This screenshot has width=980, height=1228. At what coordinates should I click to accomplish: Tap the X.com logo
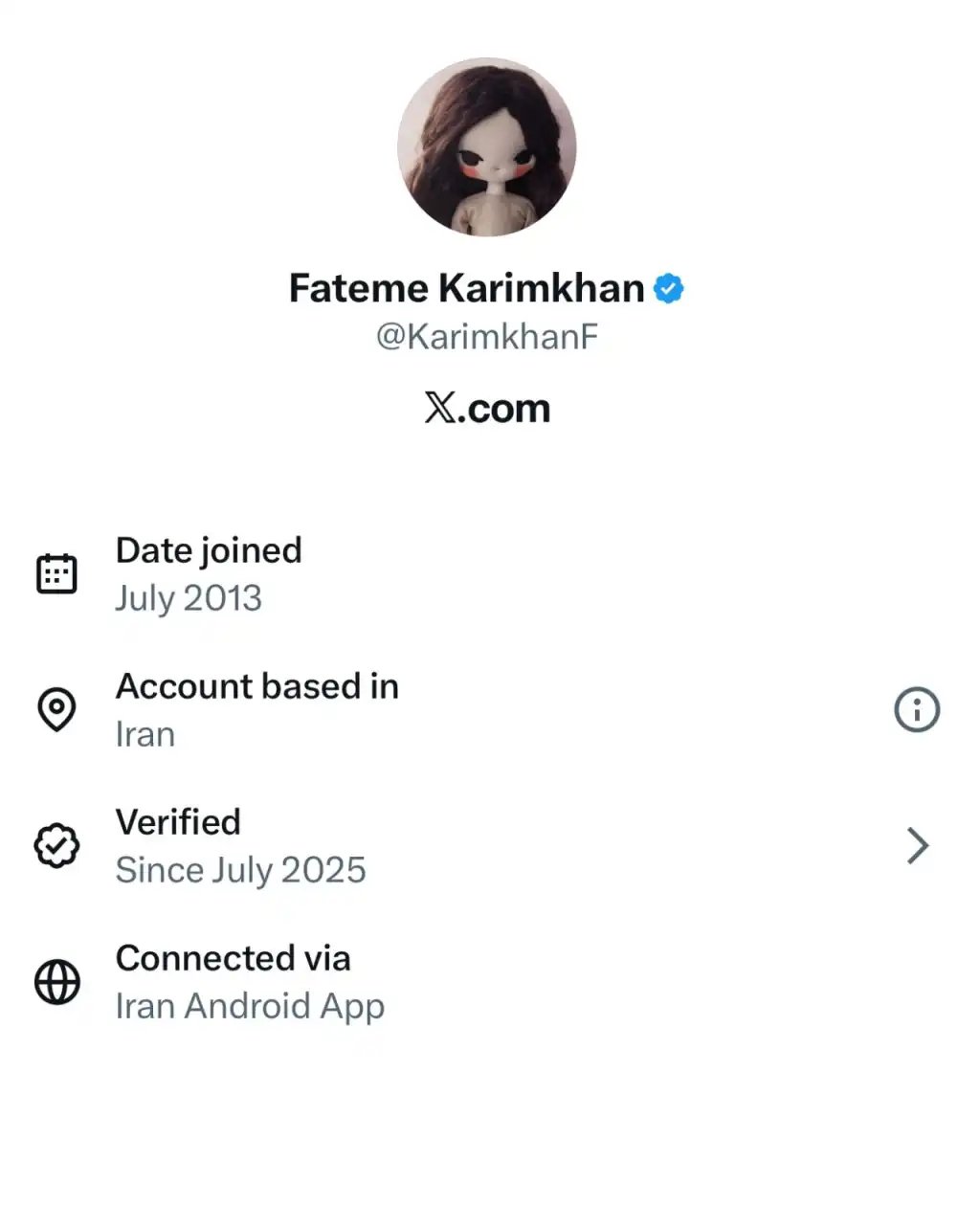tap(487, 409)
